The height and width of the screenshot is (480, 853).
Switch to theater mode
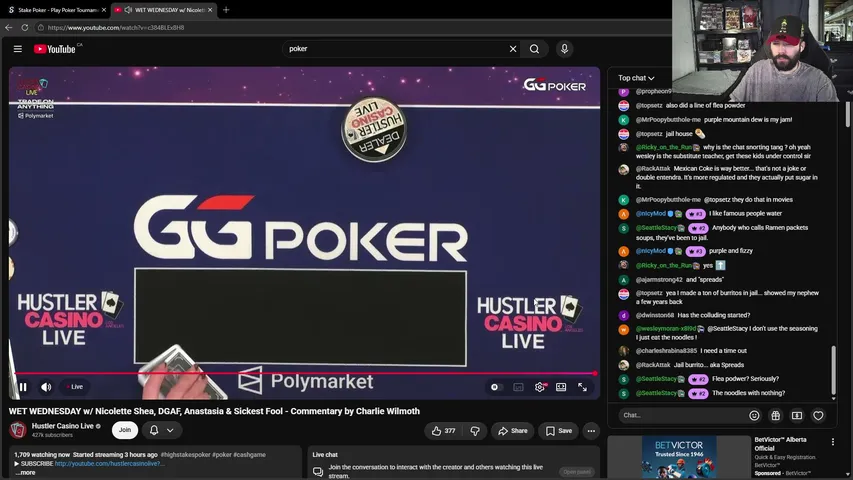pyautogui.click(x=561, y=387)
